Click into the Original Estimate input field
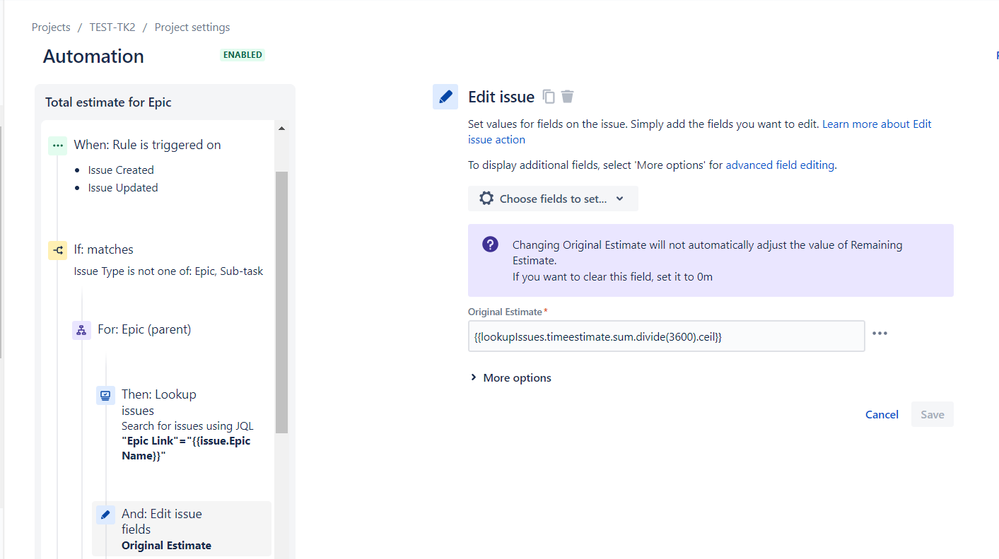Viewport: 999px width, 559px height. [666, 337]
